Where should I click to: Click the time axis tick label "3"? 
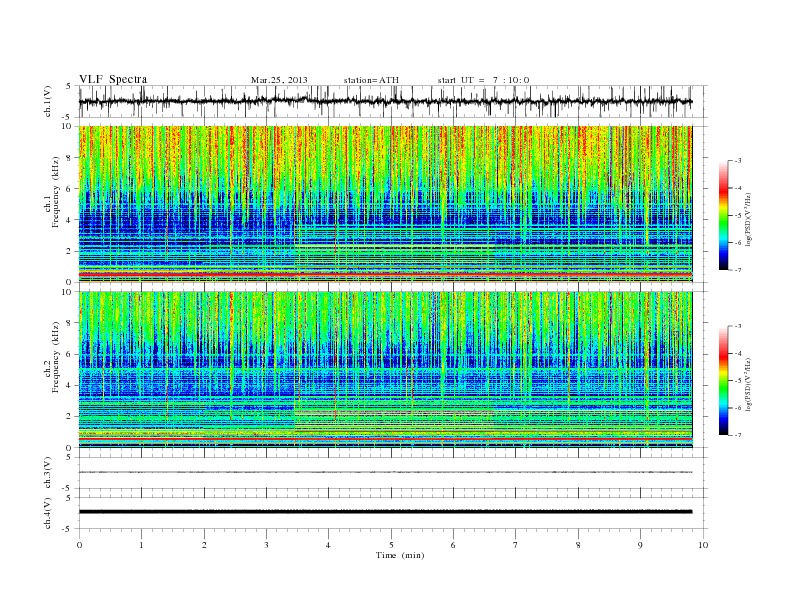coord(266,545)
